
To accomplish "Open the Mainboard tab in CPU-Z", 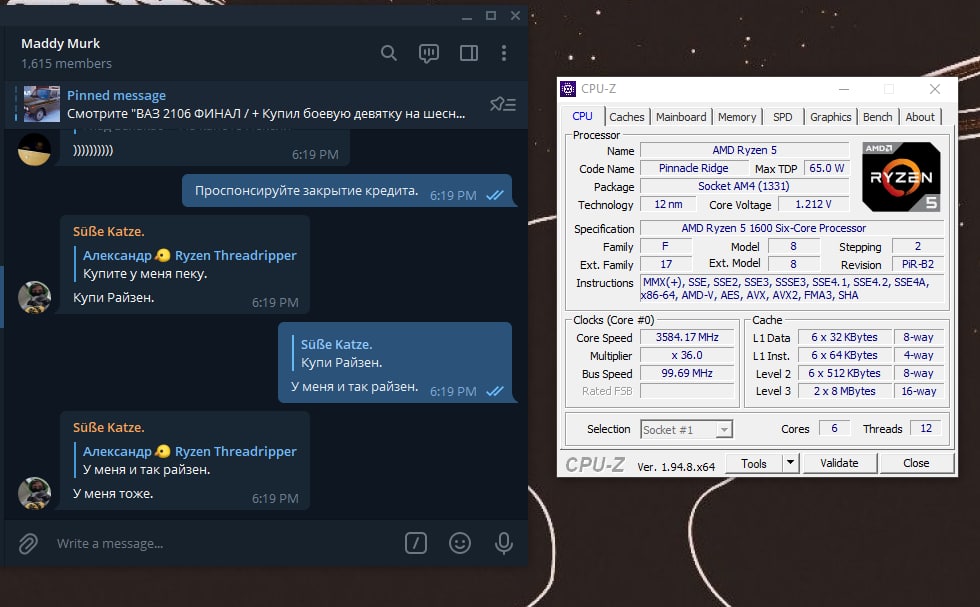I will (681, 117).
